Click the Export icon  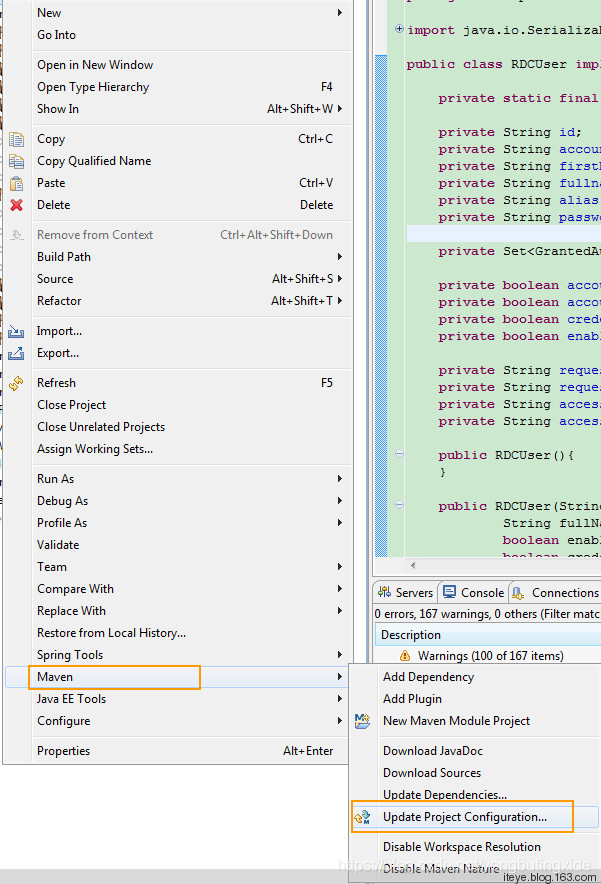coord(16,353)
